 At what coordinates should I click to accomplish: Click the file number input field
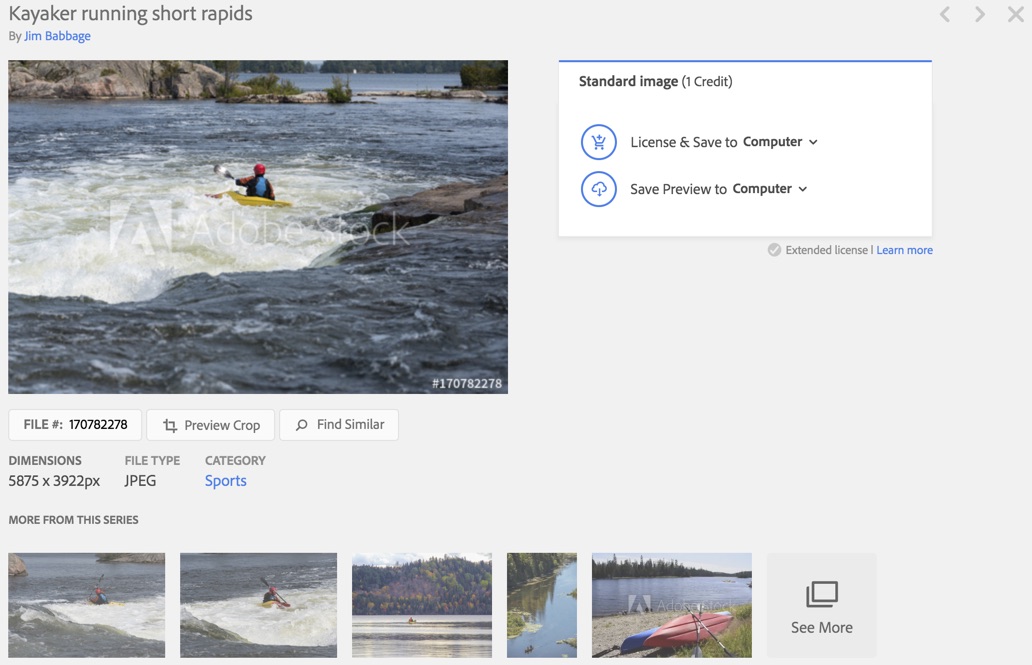[x=98, y=425]
